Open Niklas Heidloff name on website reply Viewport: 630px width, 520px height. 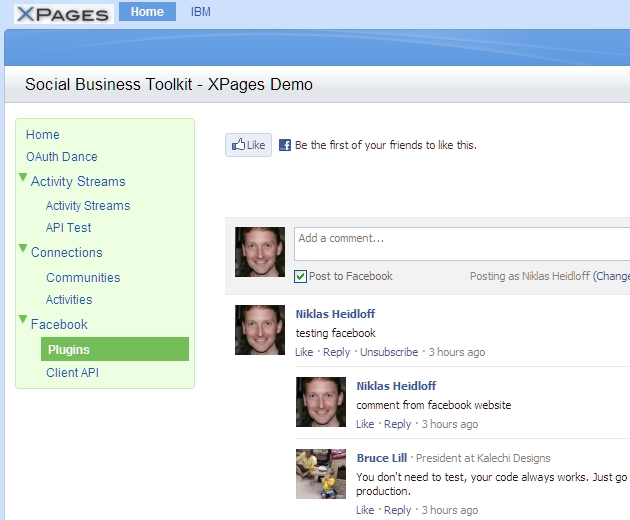[x=396, y=386]
